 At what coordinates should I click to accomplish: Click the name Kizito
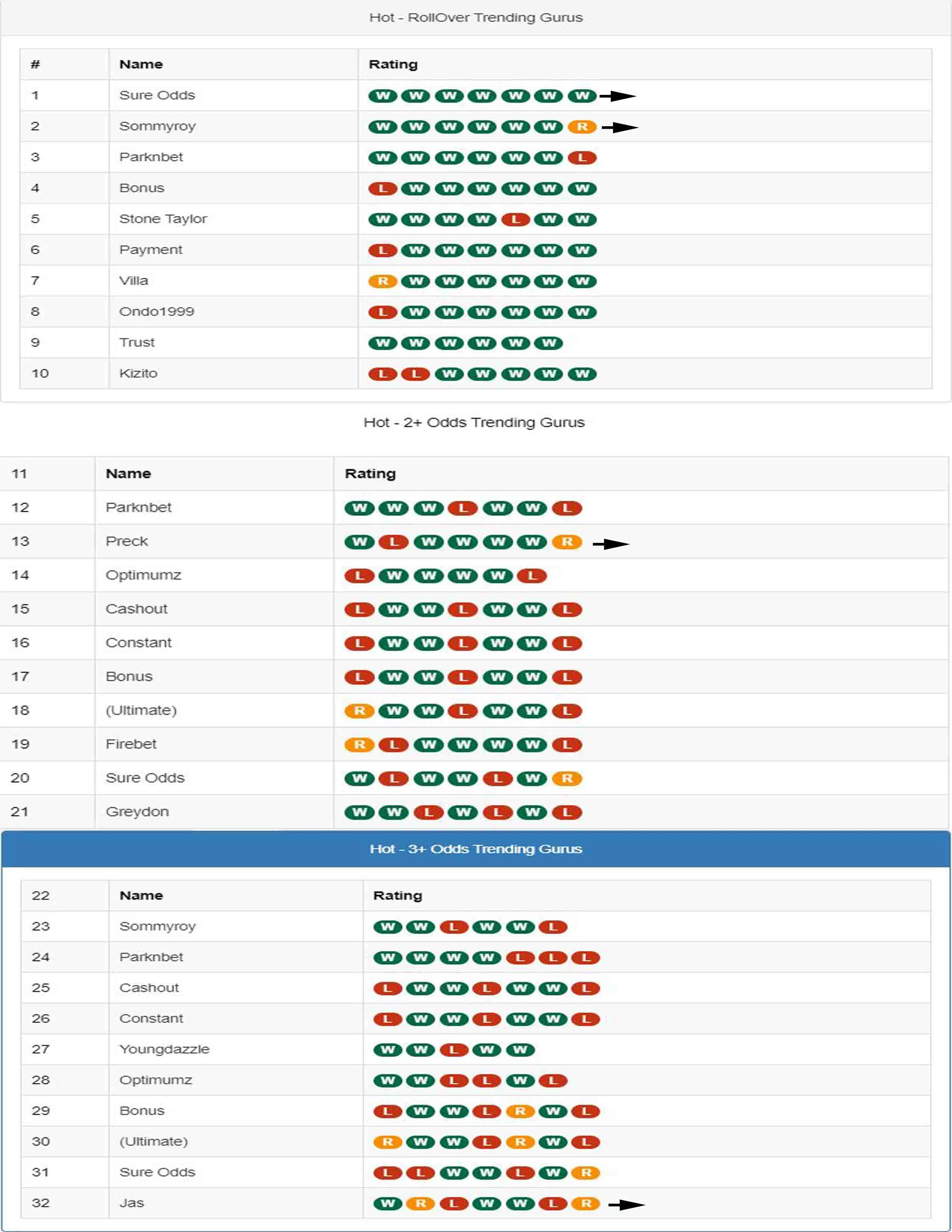[x=138, y=373]
